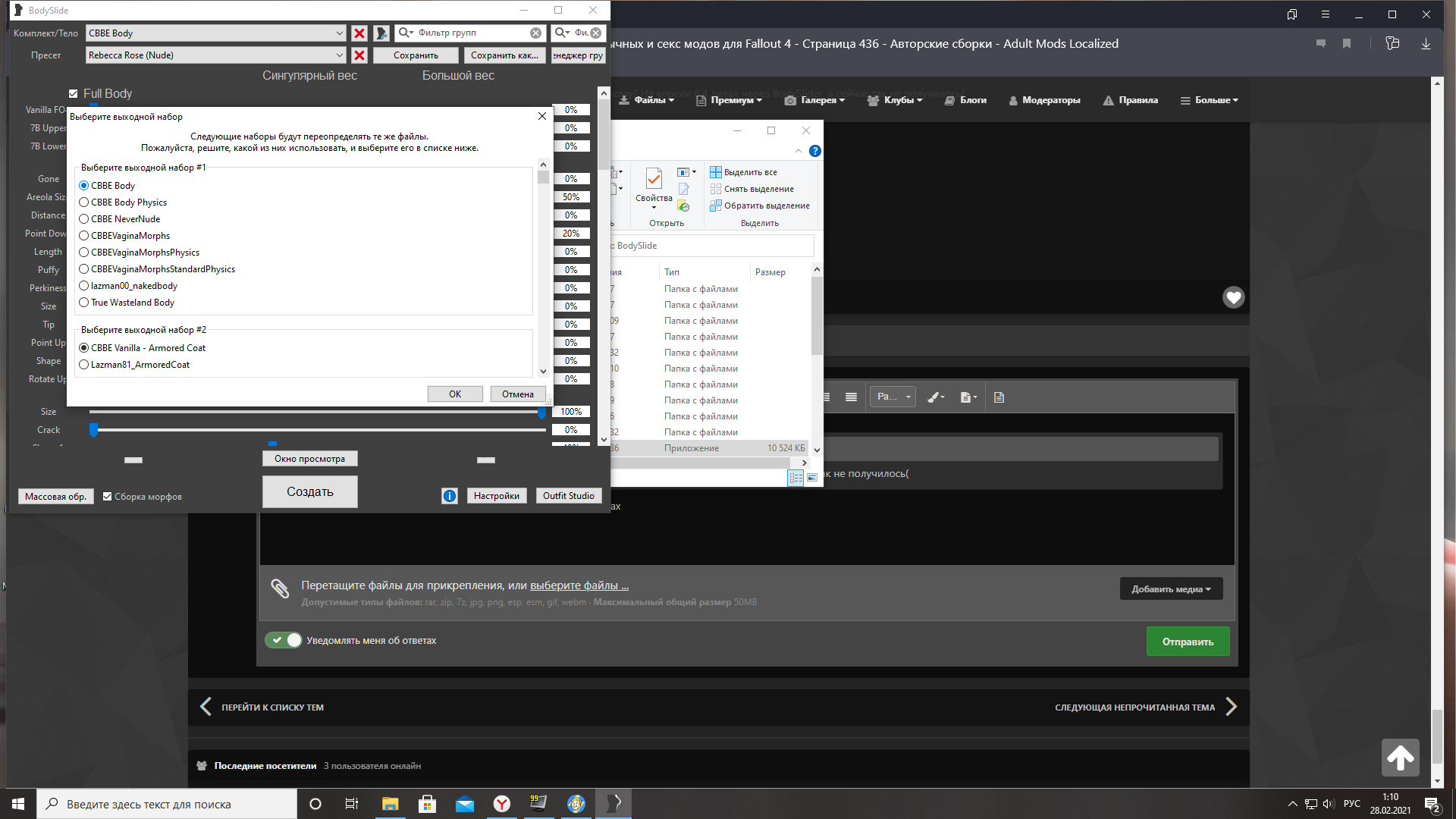
Task: Select the CBBE Body Physics radio option
Action: [x=84, y=202]
